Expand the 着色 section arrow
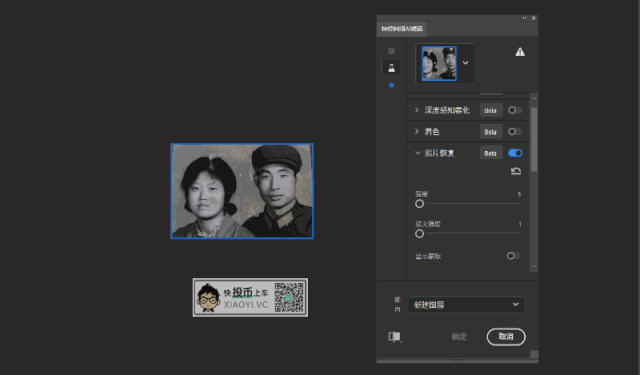Image resolution: width=640 pixels, height=375 pixels. [x=417, y=131]
